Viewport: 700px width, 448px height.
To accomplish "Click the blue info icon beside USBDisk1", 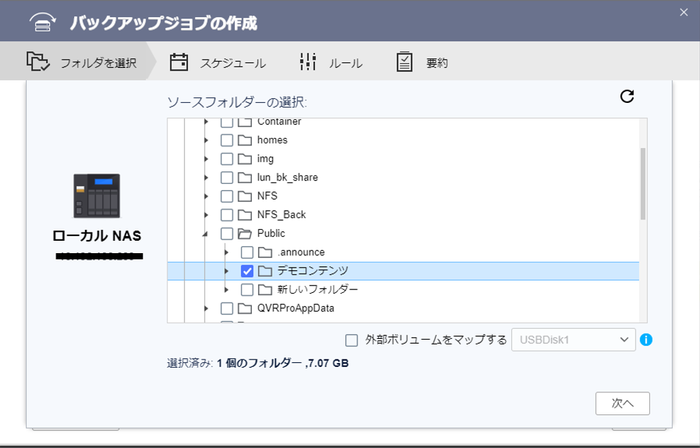I will [646, 340].
